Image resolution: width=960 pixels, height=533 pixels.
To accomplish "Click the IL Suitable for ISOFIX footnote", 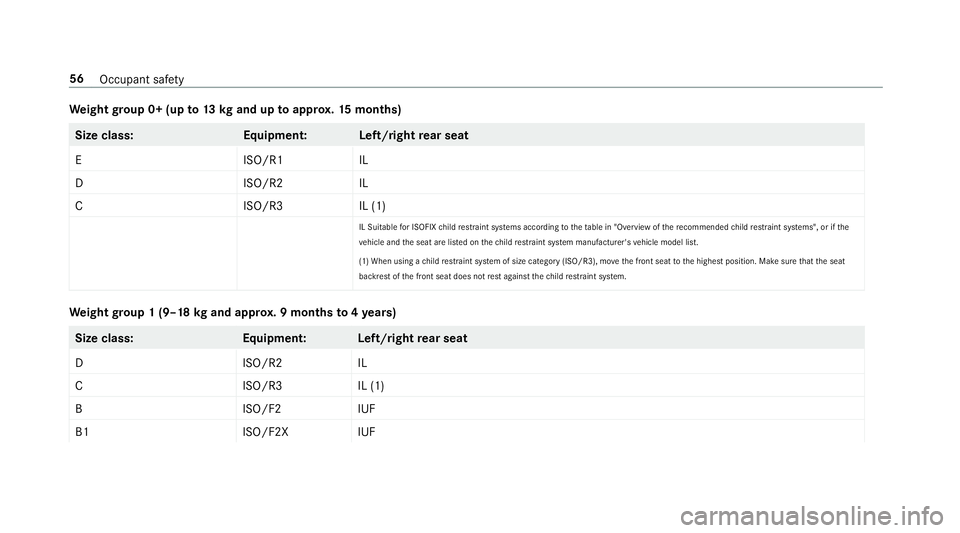I will pyautogui.click(x=604, y=234).
